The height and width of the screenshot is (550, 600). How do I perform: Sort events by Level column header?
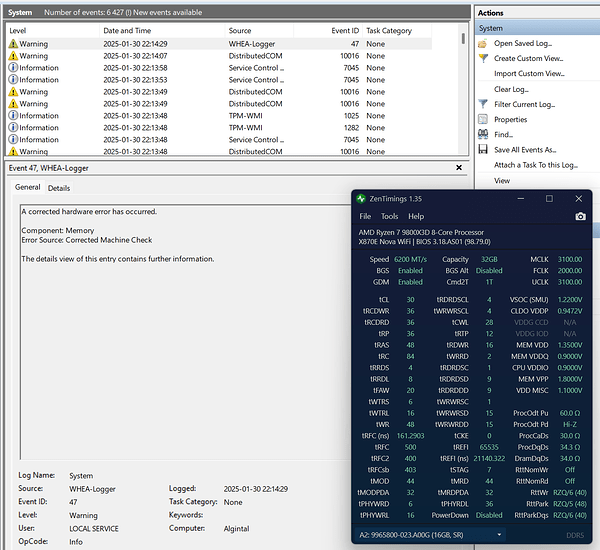click(x=53, y=31)
